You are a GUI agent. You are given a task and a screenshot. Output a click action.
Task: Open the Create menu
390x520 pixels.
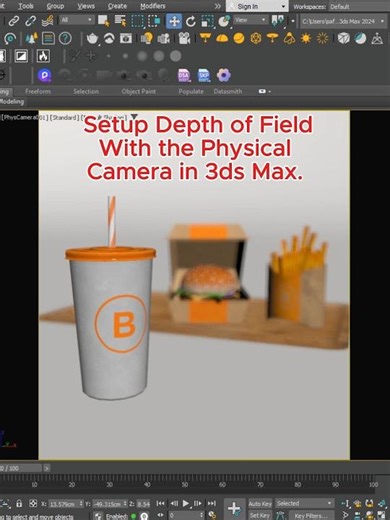click(x=117, y=6)
